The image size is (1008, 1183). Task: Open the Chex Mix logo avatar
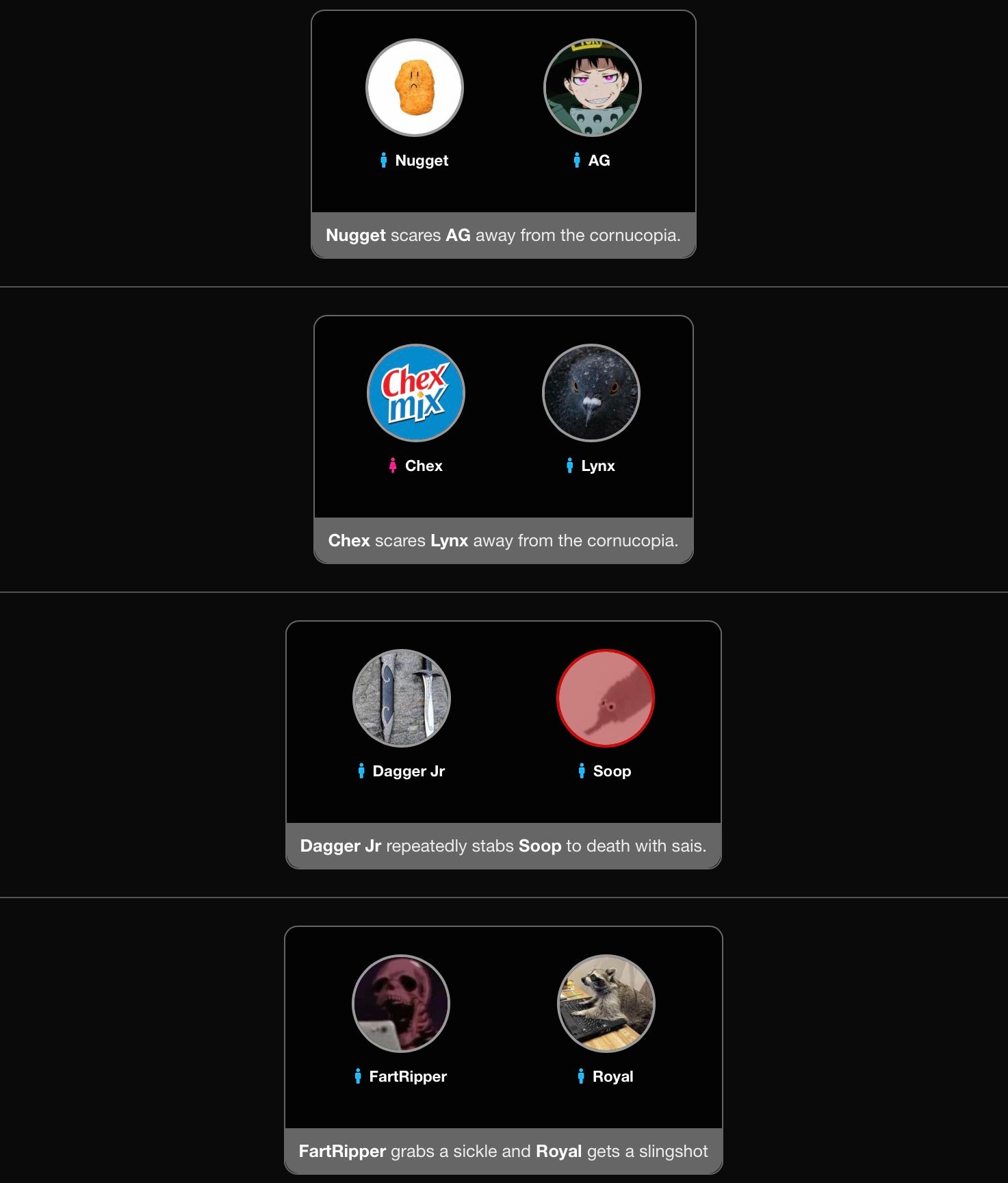[416, 393]
